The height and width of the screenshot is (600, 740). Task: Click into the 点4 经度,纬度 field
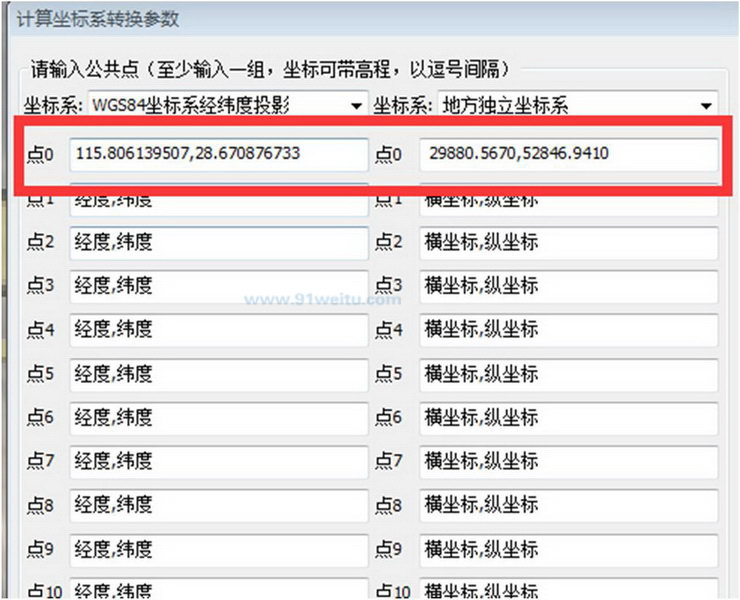219,330
